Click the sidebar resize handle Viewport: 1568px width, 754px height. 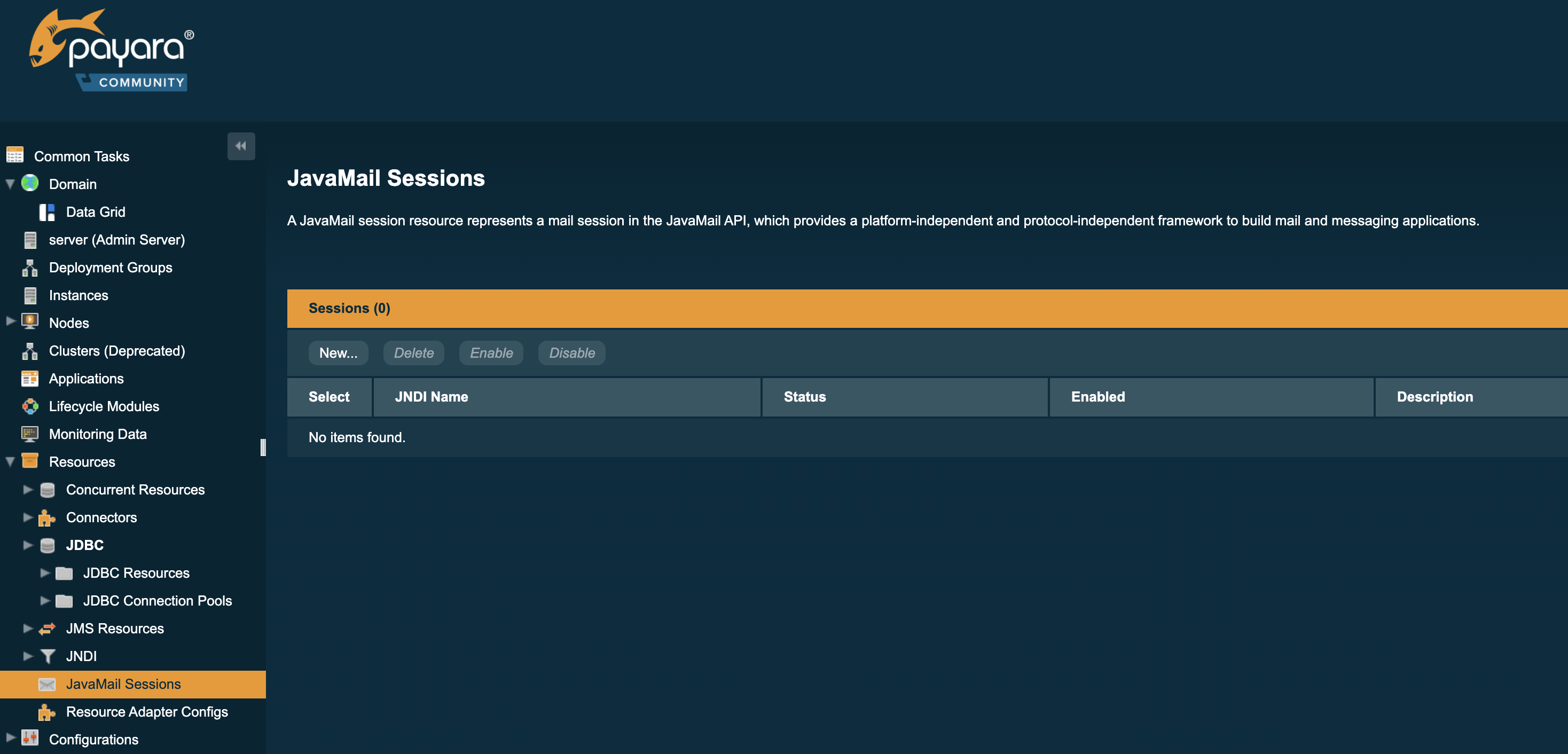click(263, 447)
